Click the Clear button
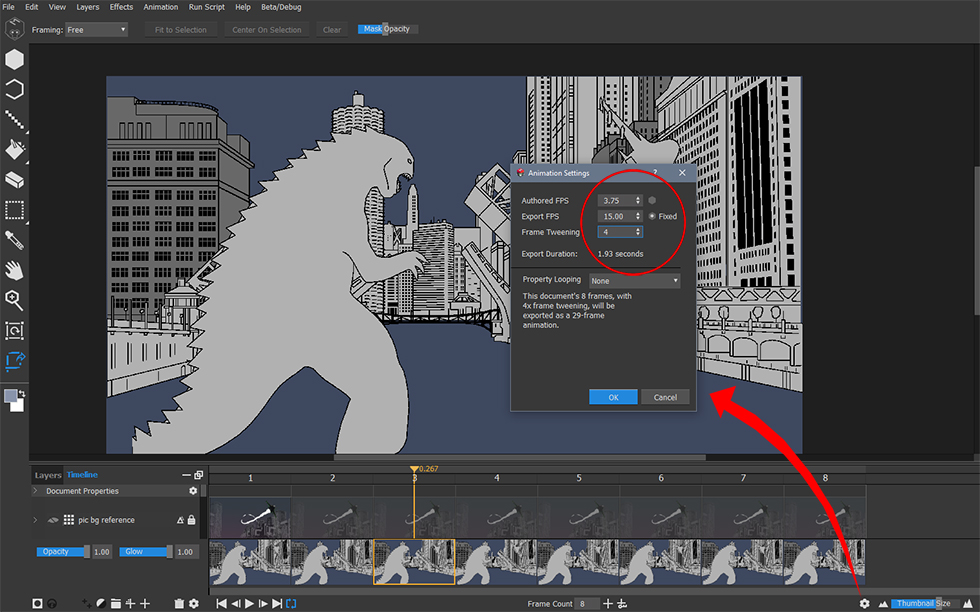980x612 pixels. 332,29
